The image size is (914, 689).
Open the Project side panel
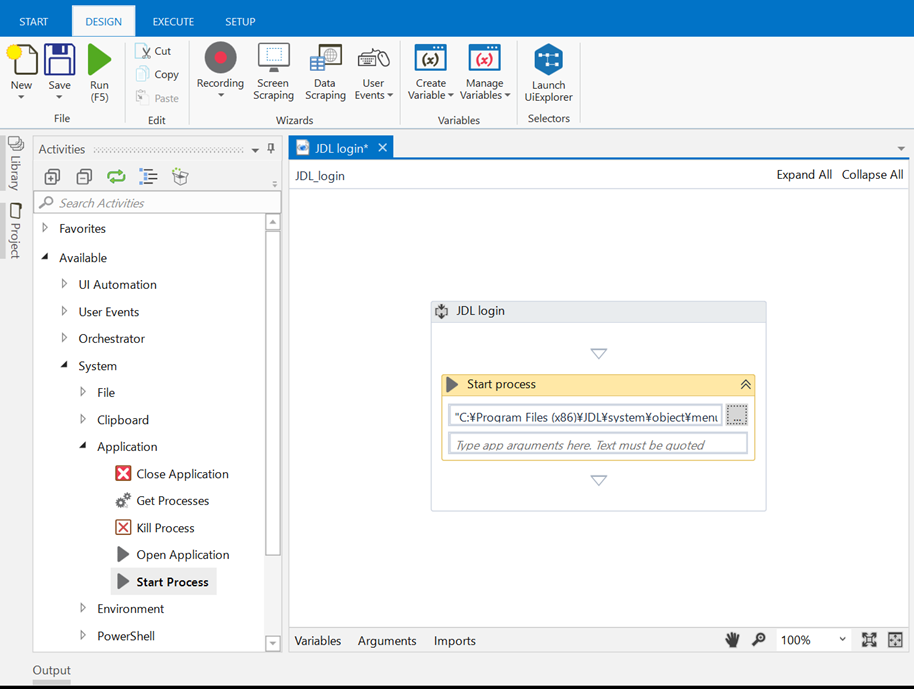click(15, 230)
